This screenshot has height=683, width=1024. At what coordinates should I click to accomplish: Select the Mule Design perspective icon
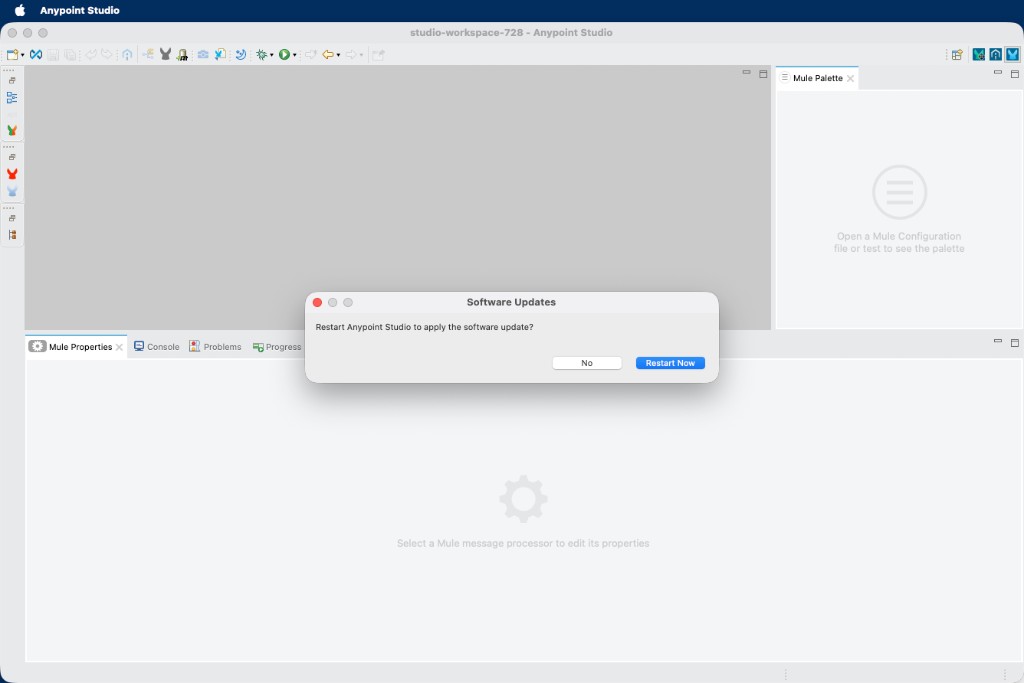pos(1012,55)
